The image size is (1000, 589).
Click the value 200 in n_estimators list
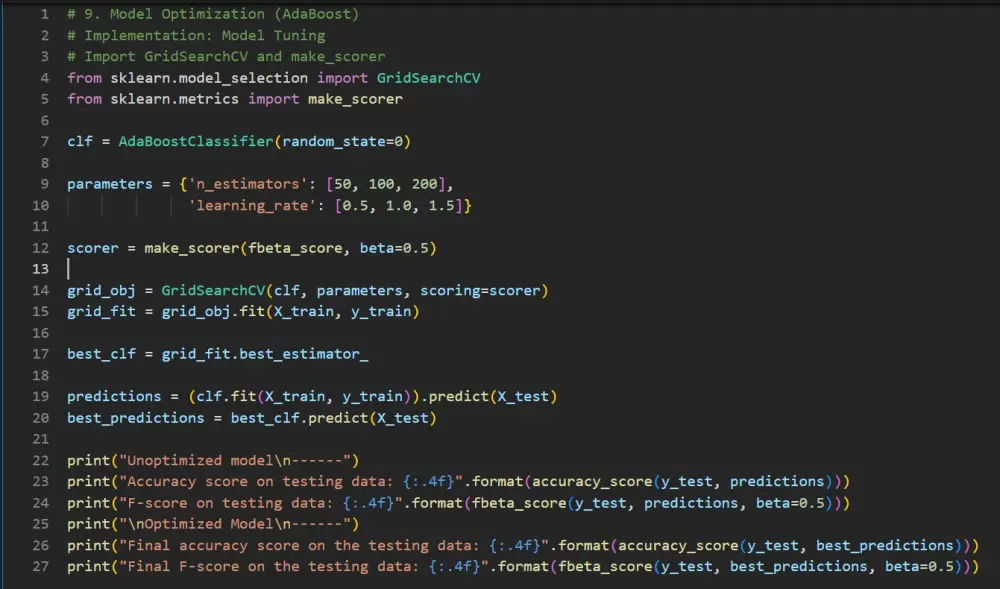click(x=424, y=184)
